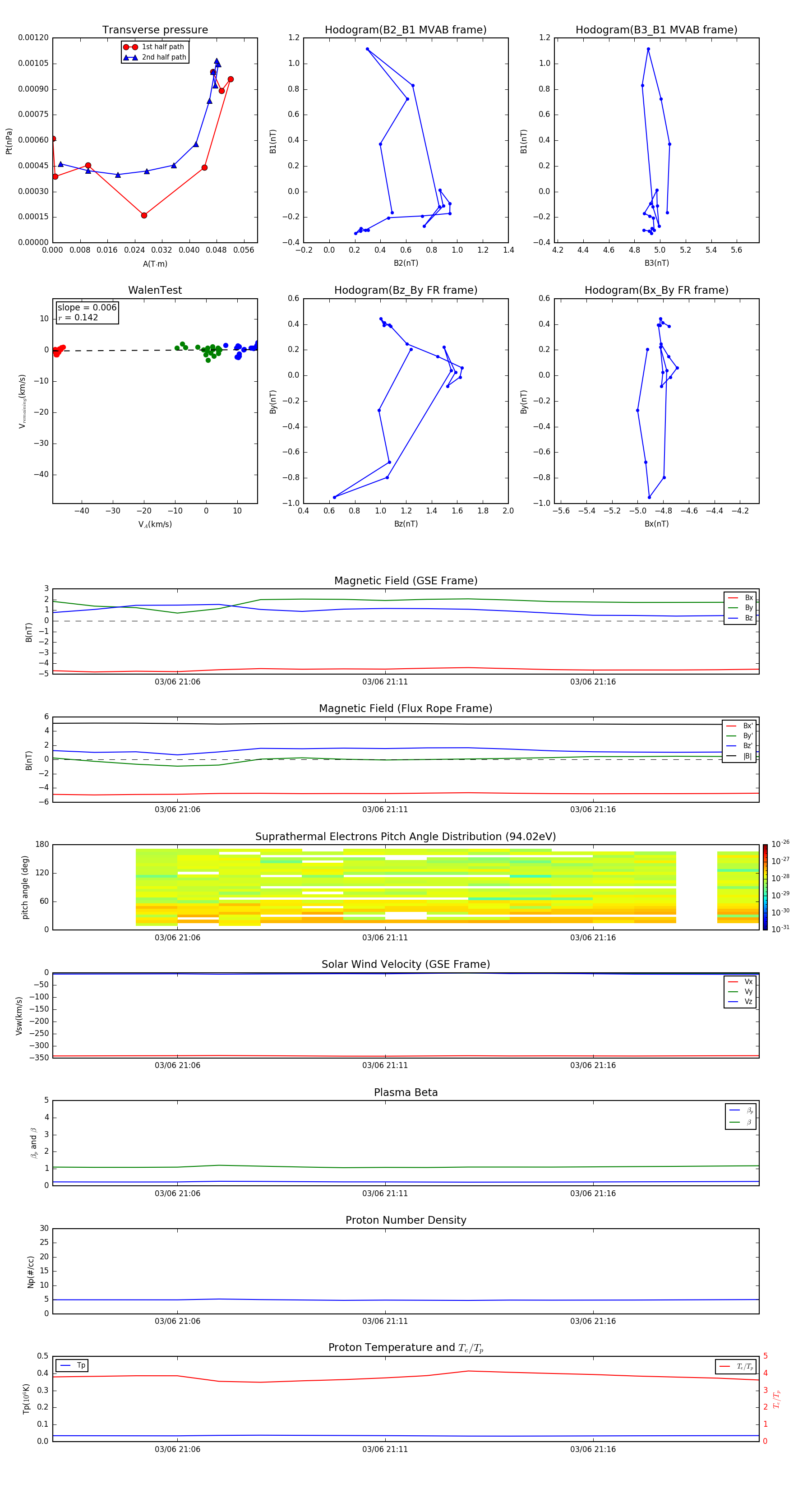
Task: Click the 'pitch angle (deg)' axis label
Action: click(25, 887)
